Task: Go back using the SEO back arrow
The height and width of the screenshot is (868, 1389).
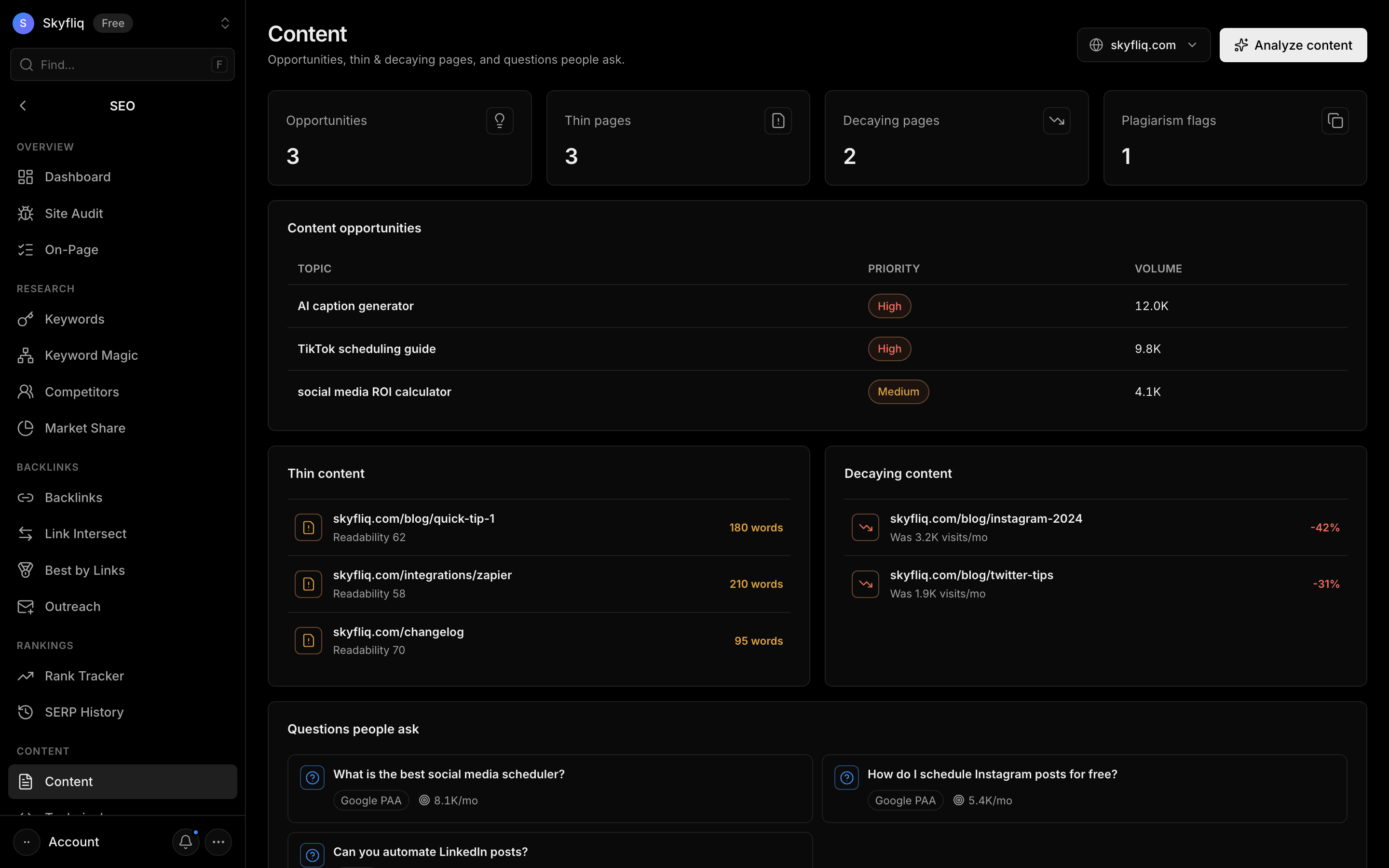Action: pos(23,106)
